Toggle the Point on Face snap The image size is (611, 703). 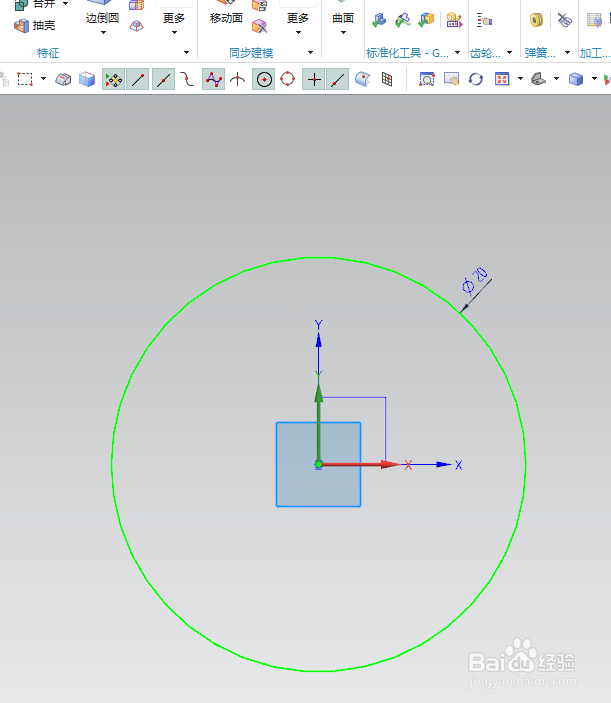pyautogui.click(x=362, y=79)
